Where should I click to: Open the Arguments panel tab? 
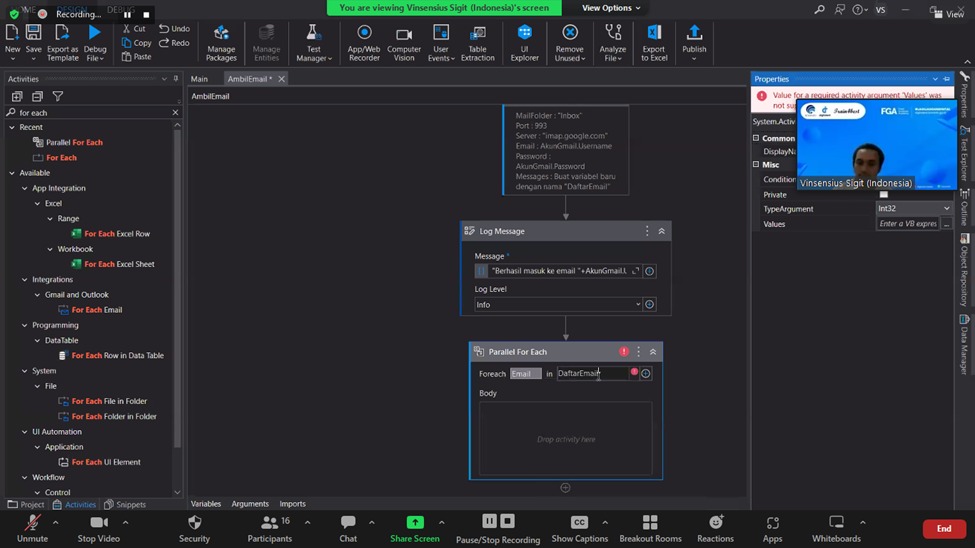coord(250,504)
